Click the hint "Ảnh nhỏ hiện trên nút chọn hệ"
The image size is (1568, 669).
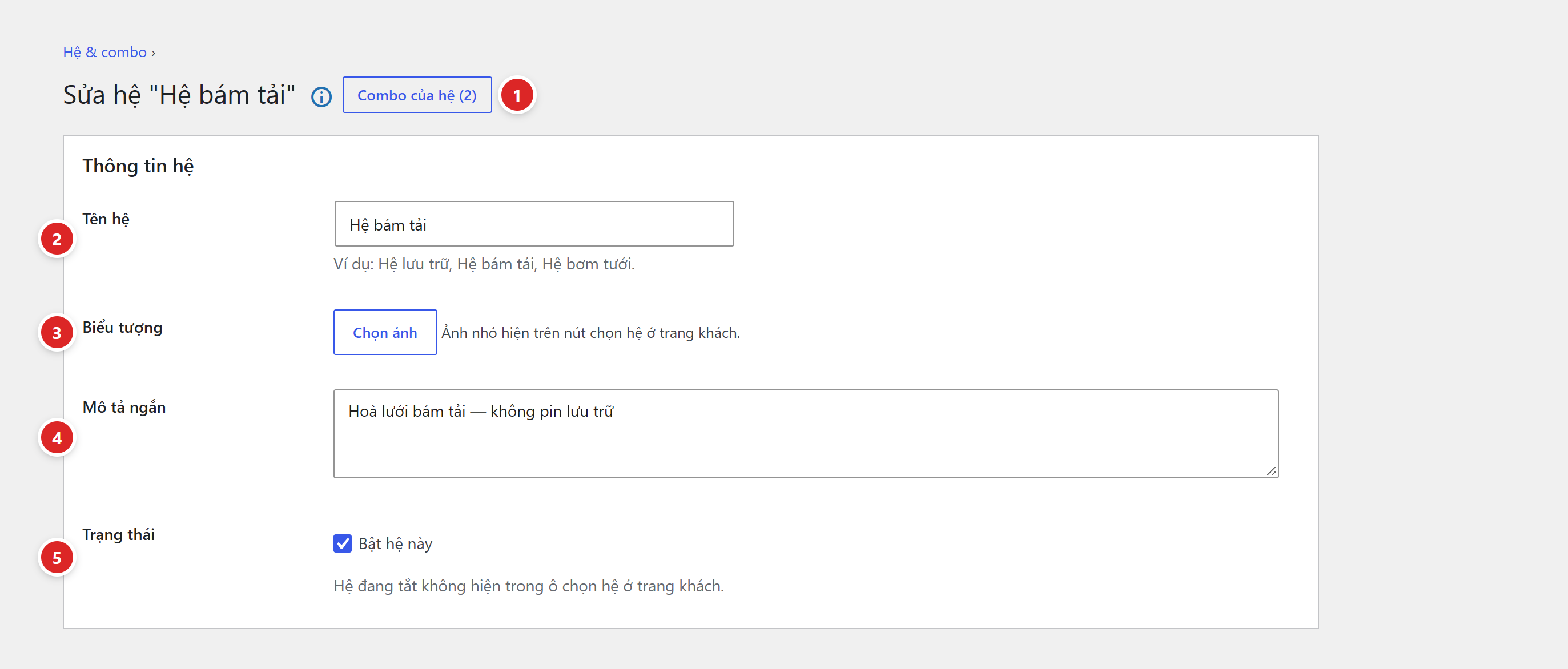[x=590, y=333]
